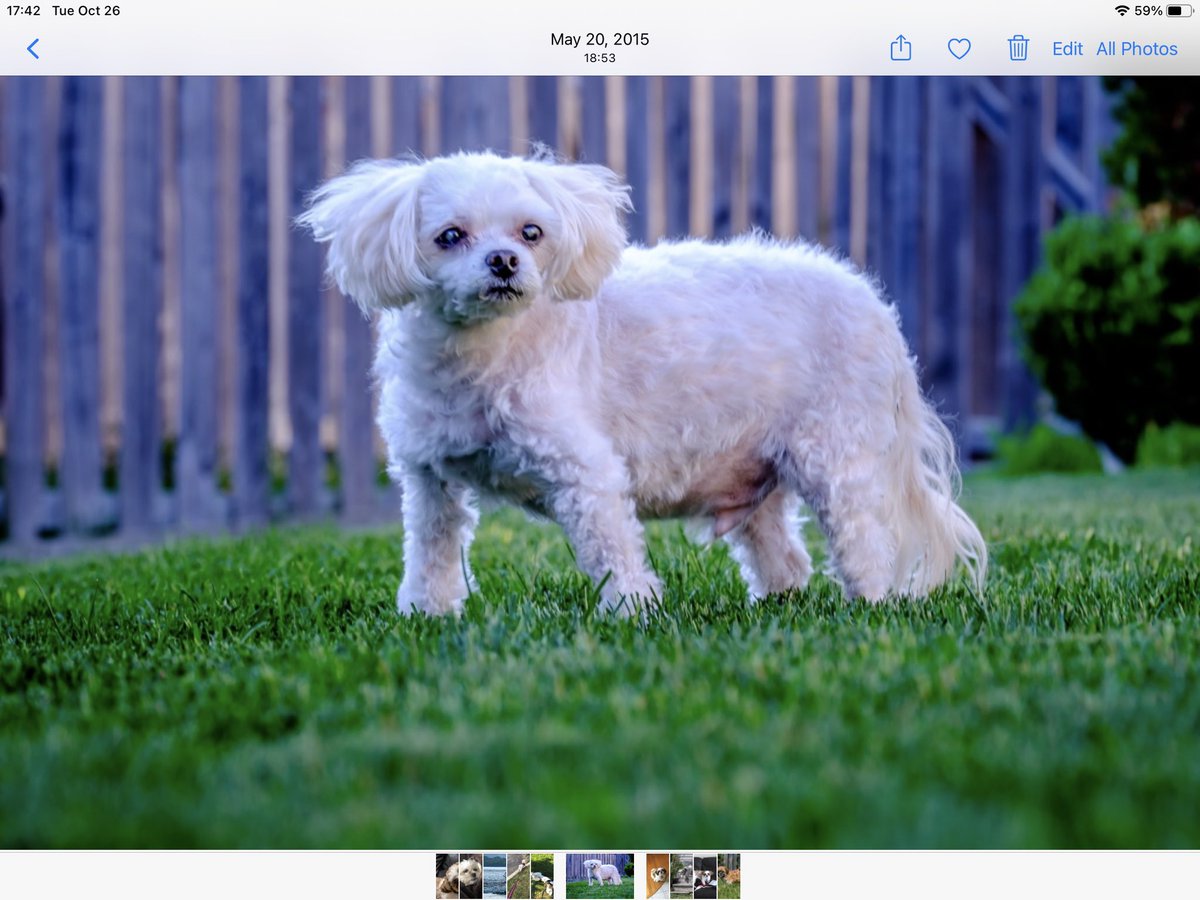The height and width of the screenshot is (900, 1200).
Task: Tap the 17:42 clock in the status bar
Action: (x=23, y=11)
